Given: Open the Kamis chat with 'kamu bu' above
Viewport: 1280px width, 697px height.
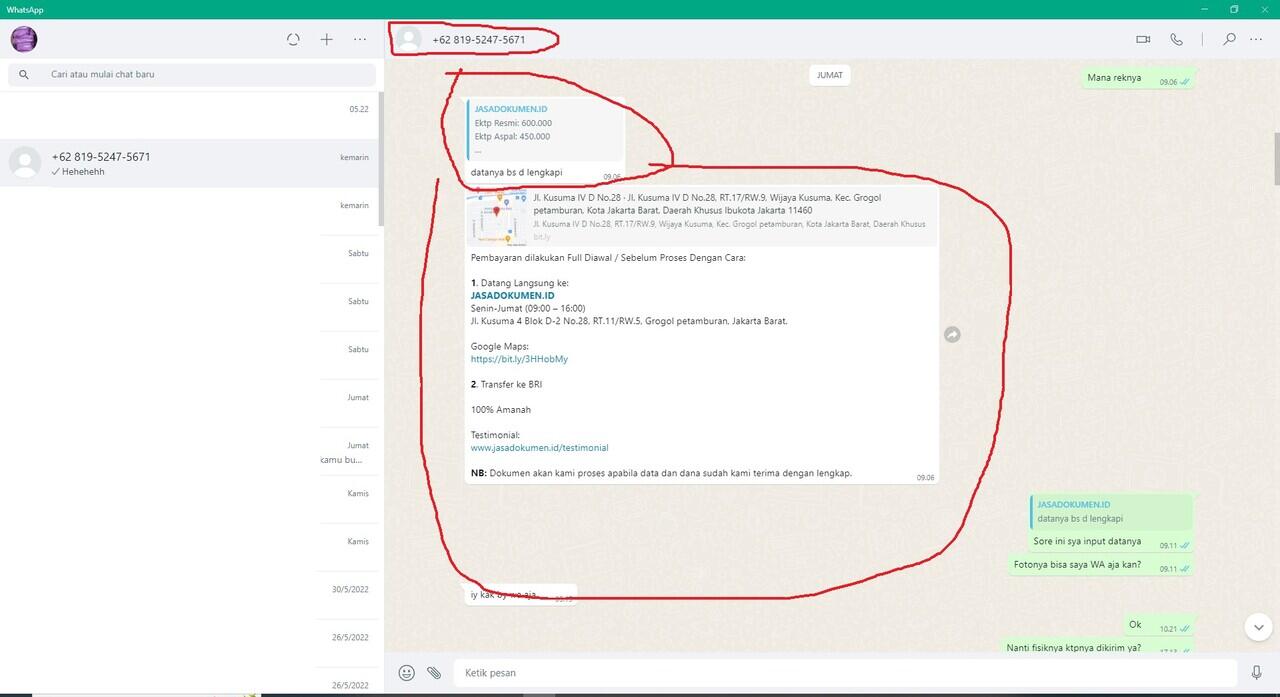Looking at the screenshot, I should click(190, 499).
